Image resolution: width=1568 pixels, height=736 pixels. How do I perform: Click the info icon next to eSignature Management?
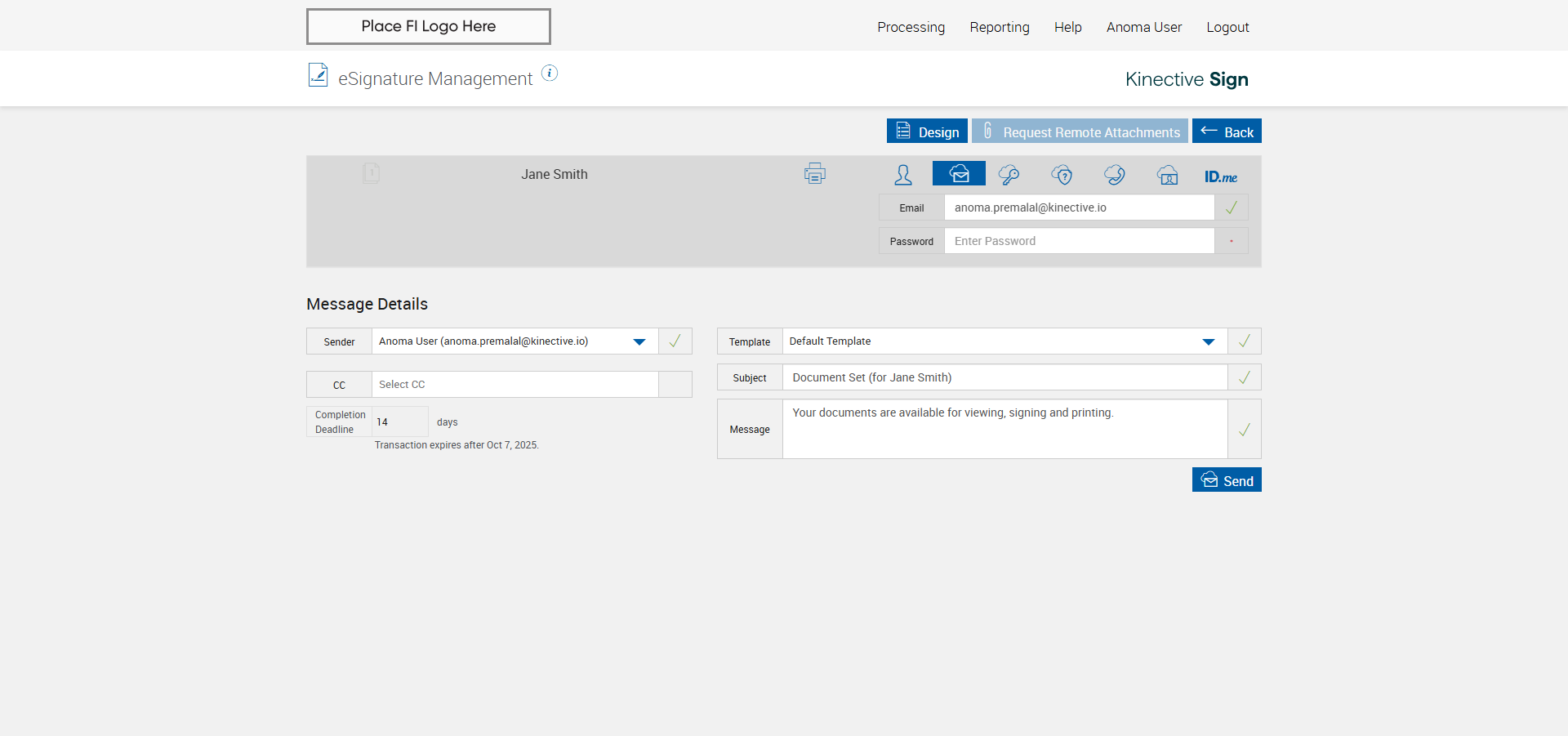(x=550, y=74)
